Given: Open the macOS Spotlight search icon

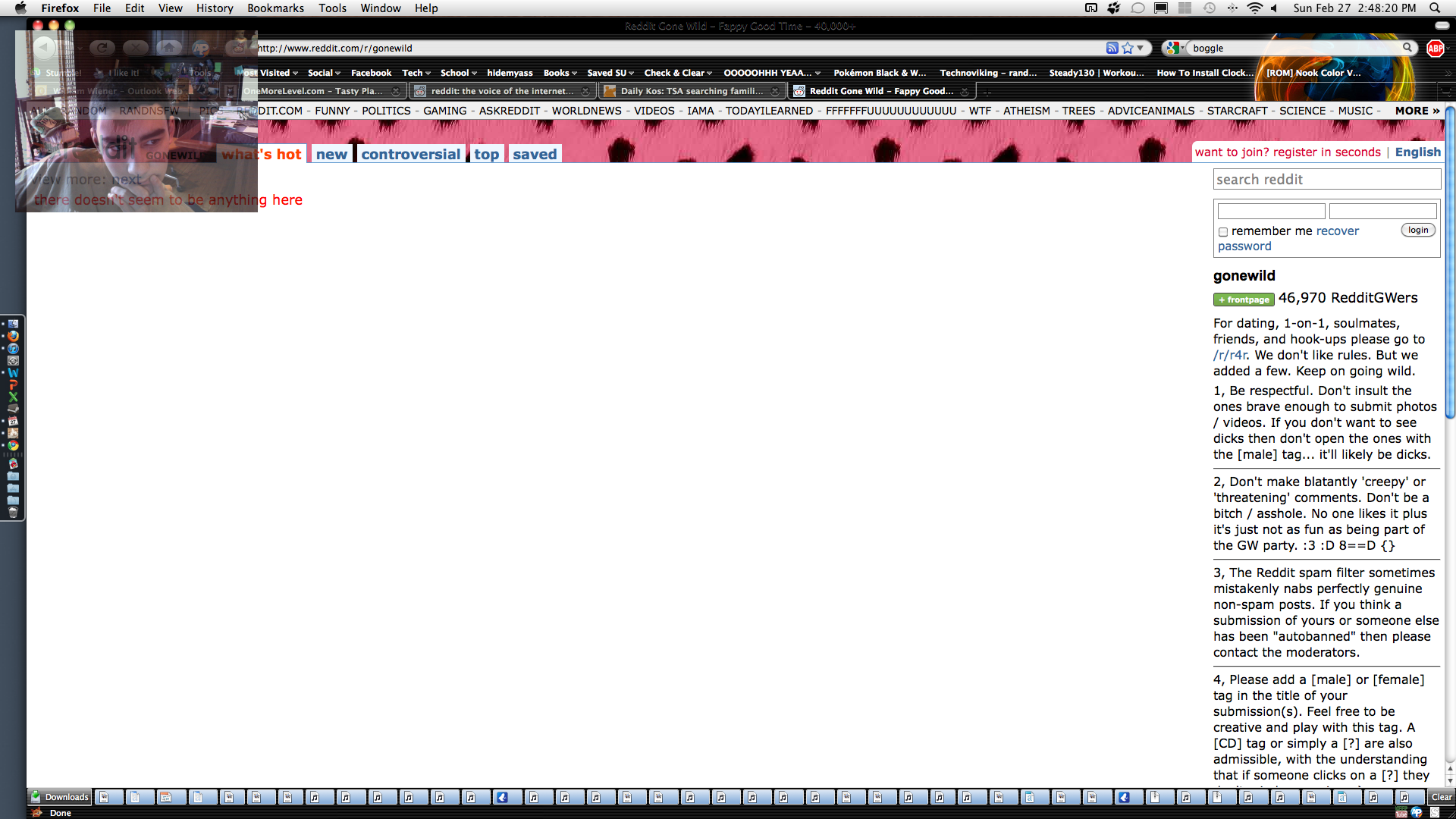Looking at the screenshot, I should [x=1435, y=8].
